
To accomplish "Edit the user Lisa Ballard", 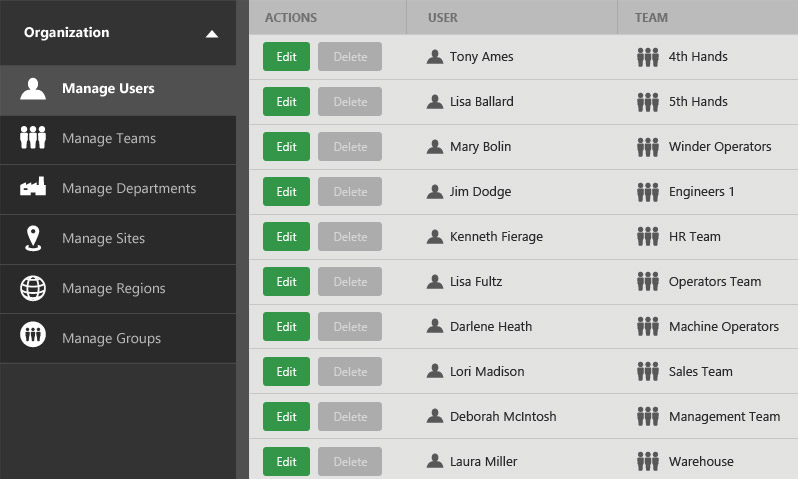I will click(x=286, y=102).
